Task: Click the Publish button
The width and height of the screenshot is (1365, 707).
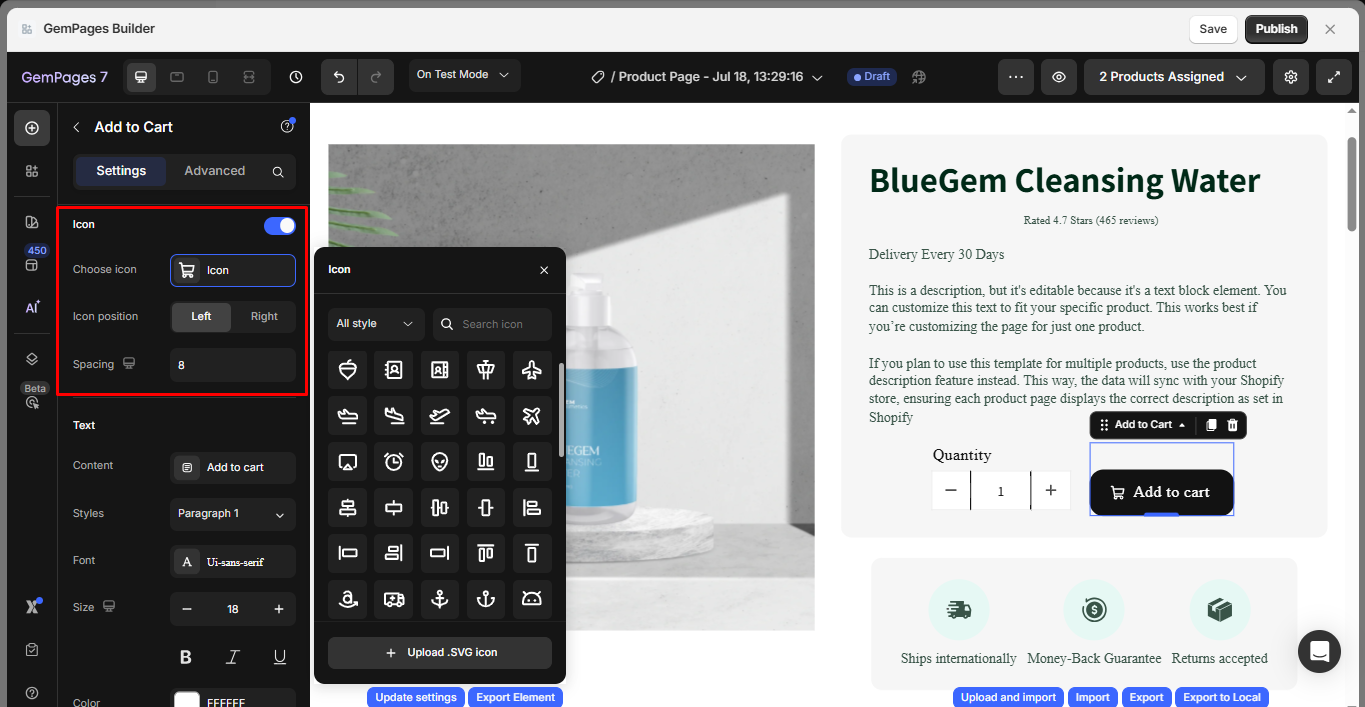Action: (x=1276, y=29)
